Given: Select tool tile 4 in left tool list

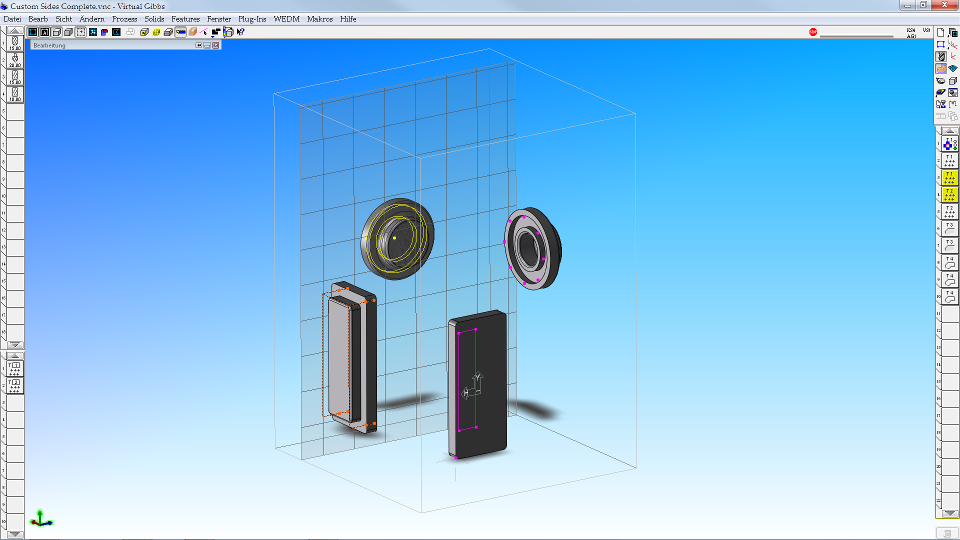Looking at the screenshot, I should [x=15, y=94].
